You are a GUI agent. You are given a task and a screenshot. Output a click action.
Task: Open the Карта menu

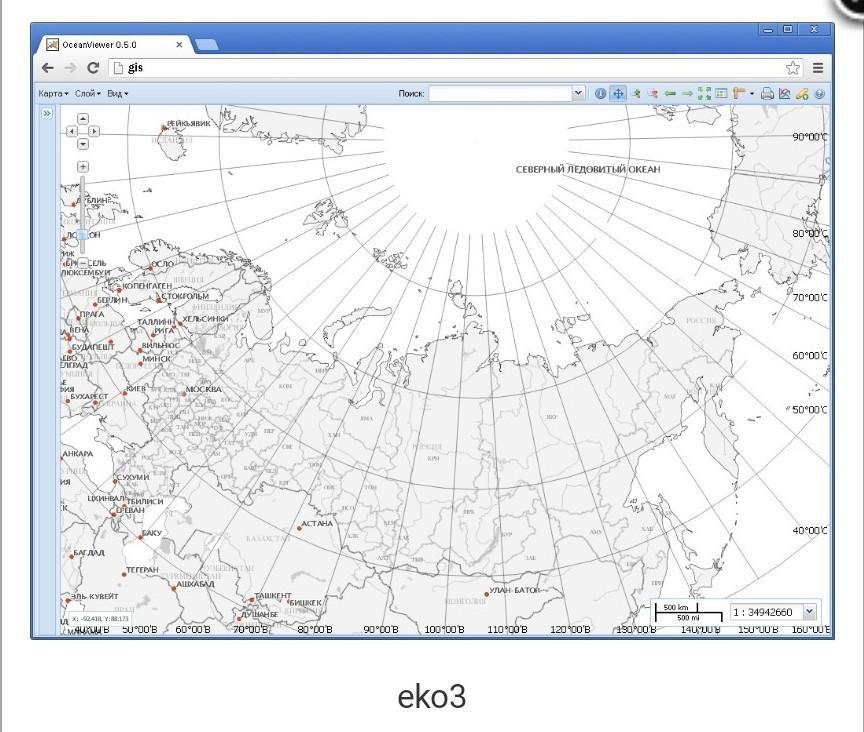coord(53,94)
